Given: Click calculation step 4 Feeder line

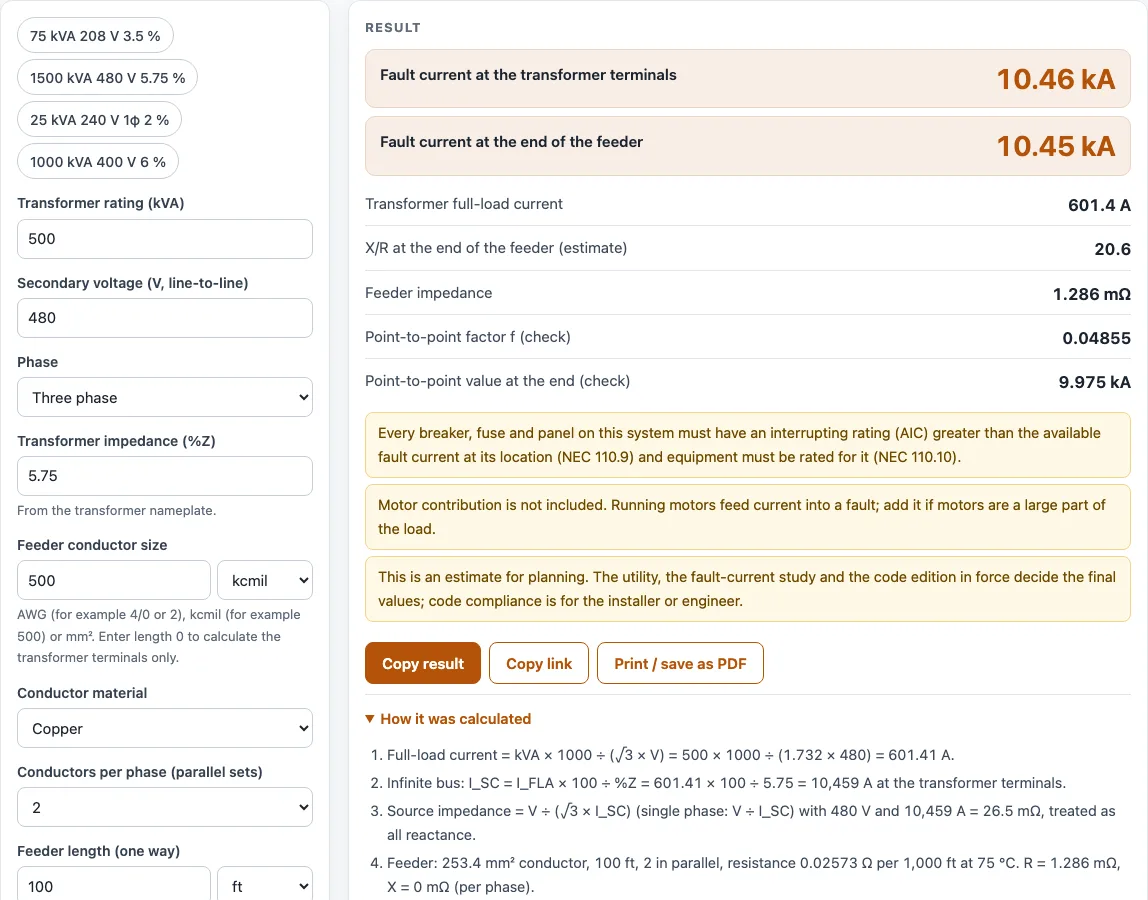Looking at the screenshot, I should point(753,875).
